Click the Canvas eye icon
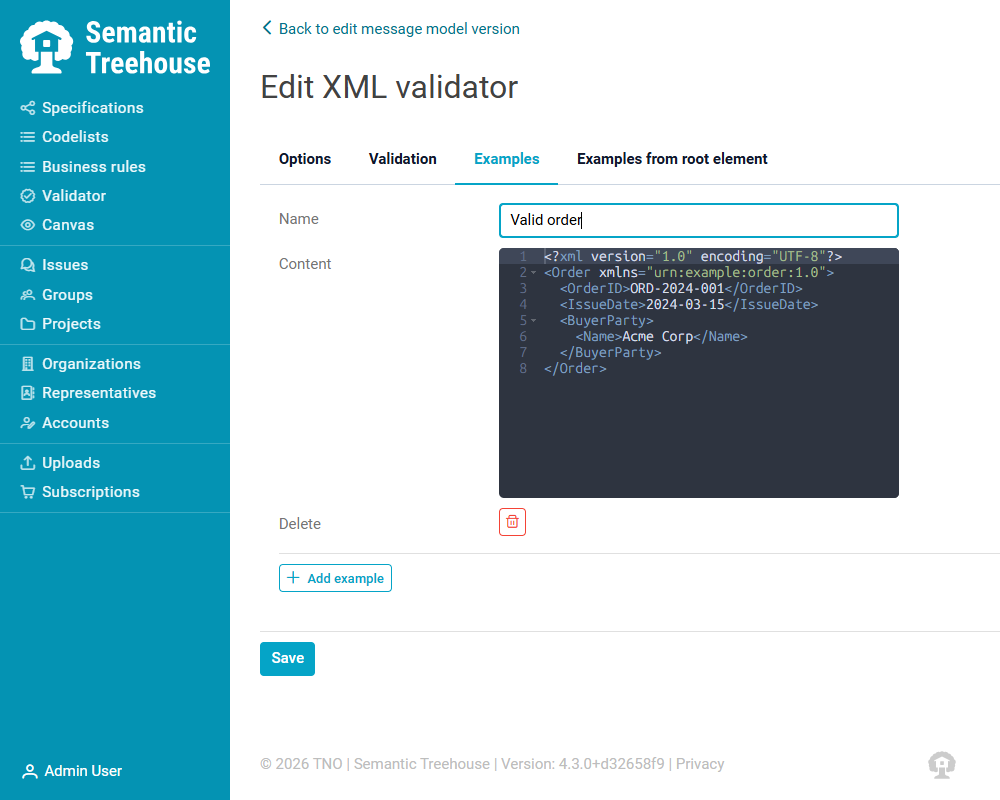 (x=27, y=225)
